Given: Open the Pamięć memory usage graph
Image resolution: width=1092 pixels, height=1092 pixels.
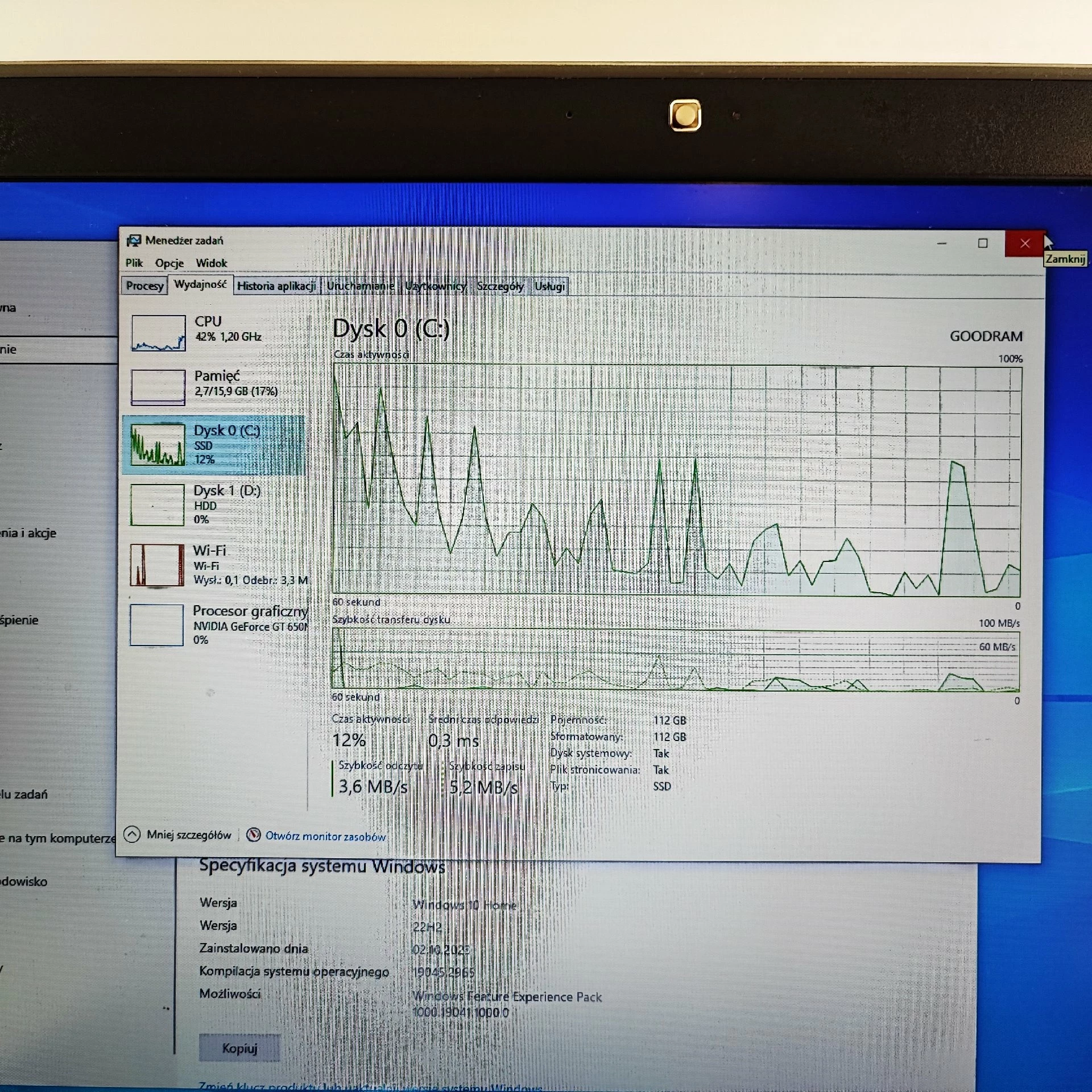Looking at the screenshot, I should click(158, 387).
